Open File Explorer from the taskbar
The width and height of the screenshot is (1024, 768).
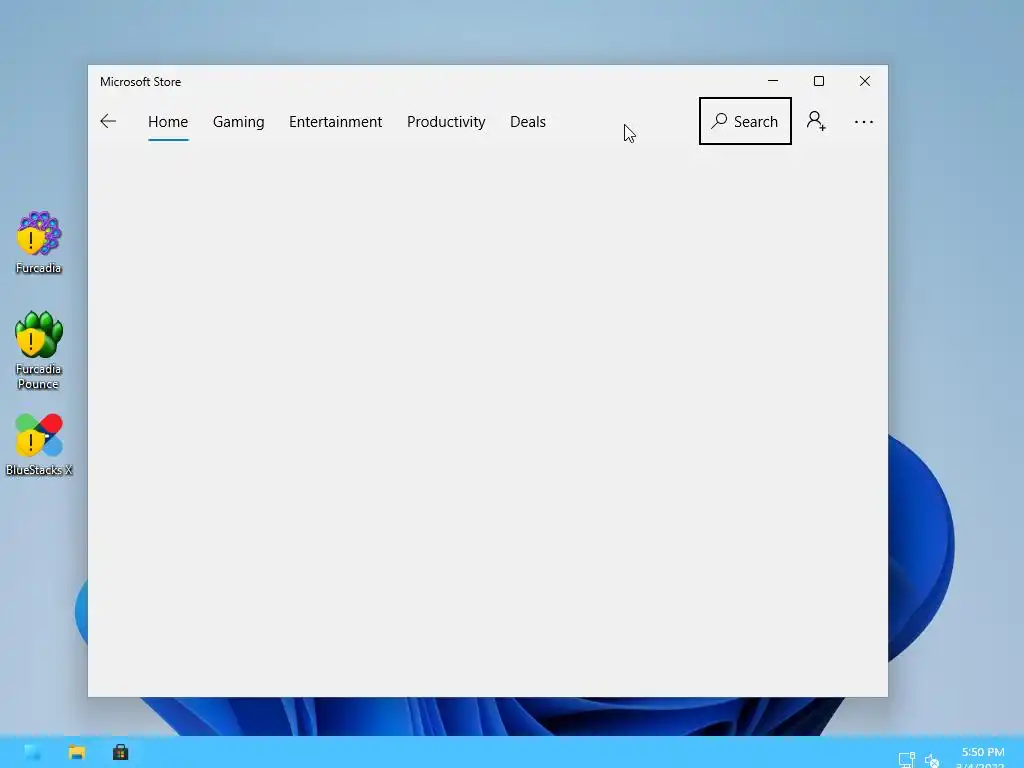[x=77, y=752]
